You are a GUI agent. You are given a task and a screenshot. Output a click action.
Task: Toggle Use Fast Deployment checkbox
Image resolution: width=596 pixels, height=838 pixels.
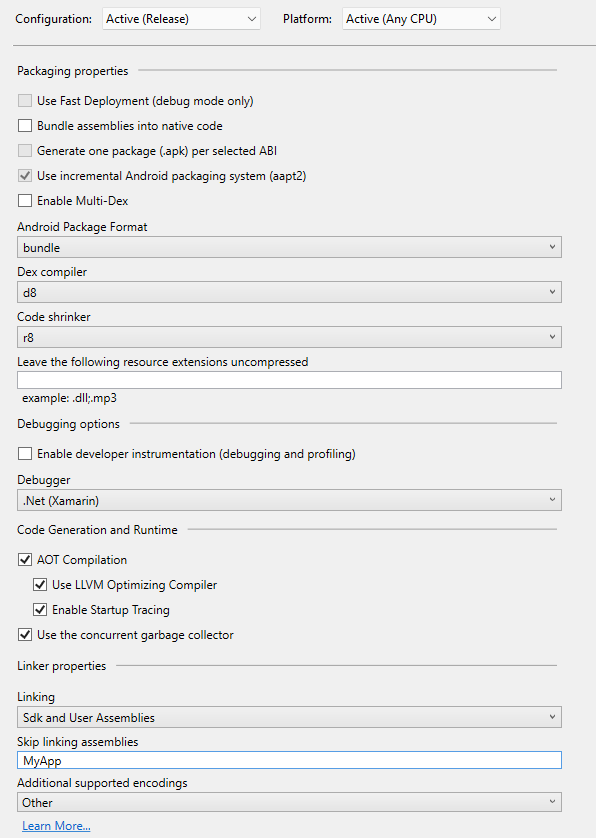point(25,101)
